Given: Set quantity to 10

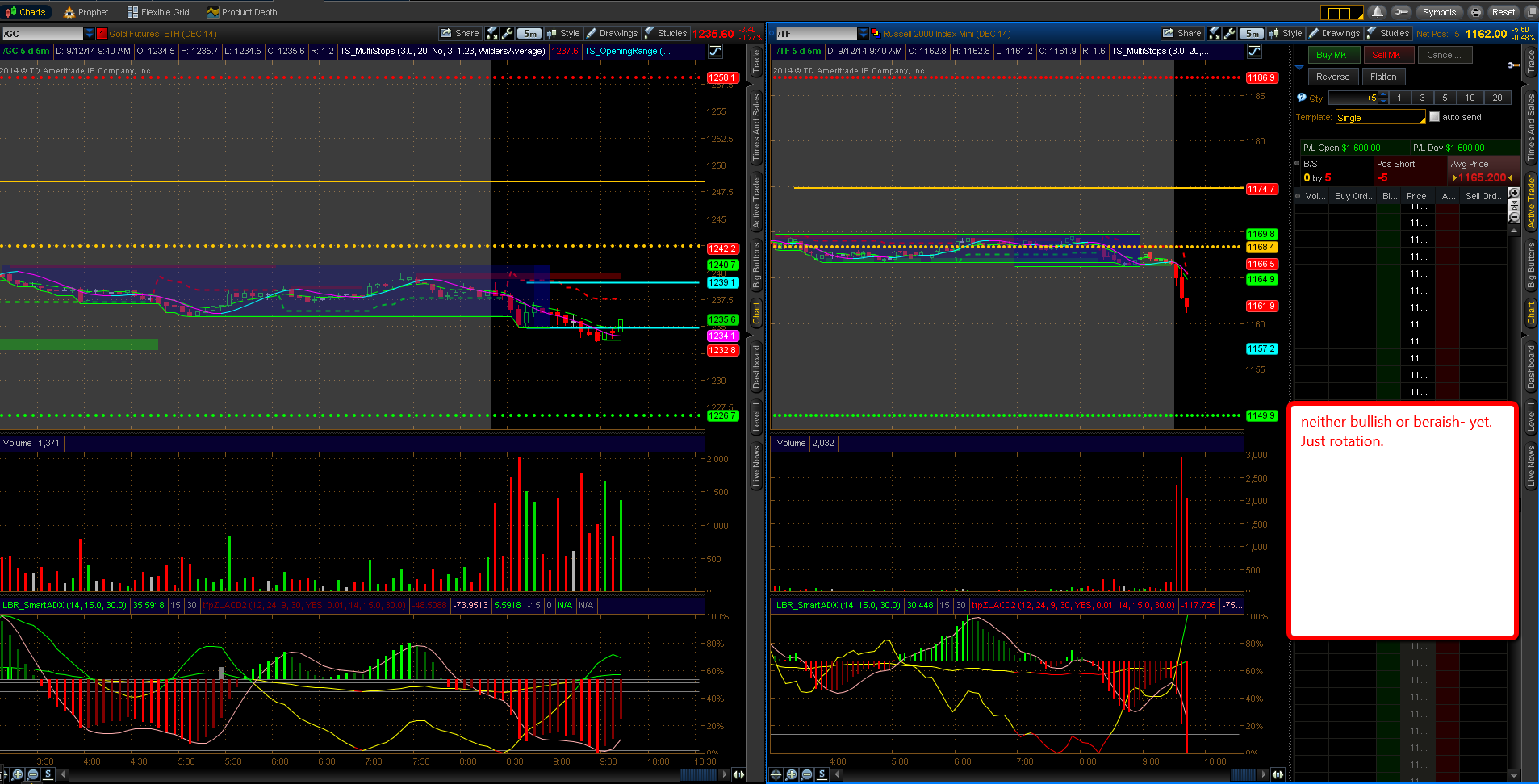Looking at the screenshot, I should point(1470,98).
